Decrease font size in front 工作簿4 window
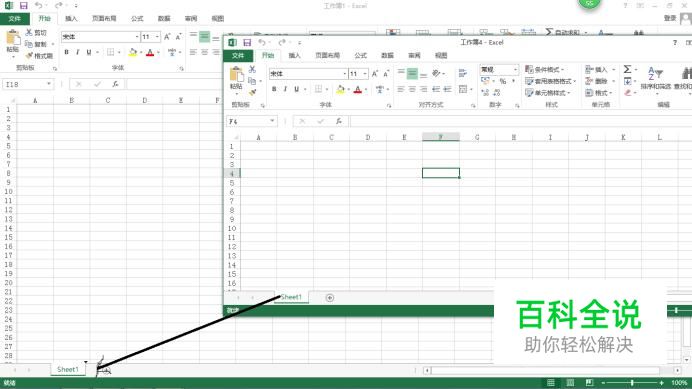Viewport: 692px width, 389px height. tap(386, 74)
